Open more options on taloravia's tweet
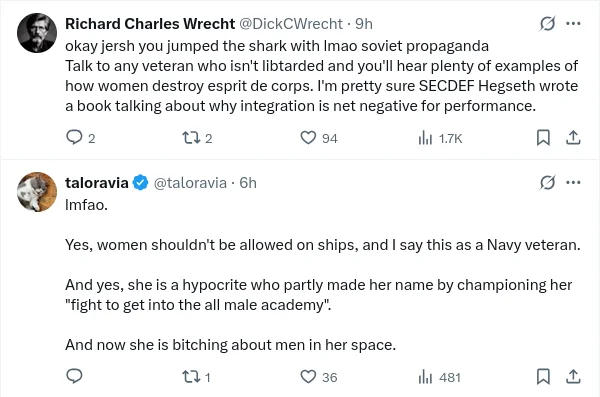This screenshot has height=397, width=600. pyautogui.click(x=573, y=183)
